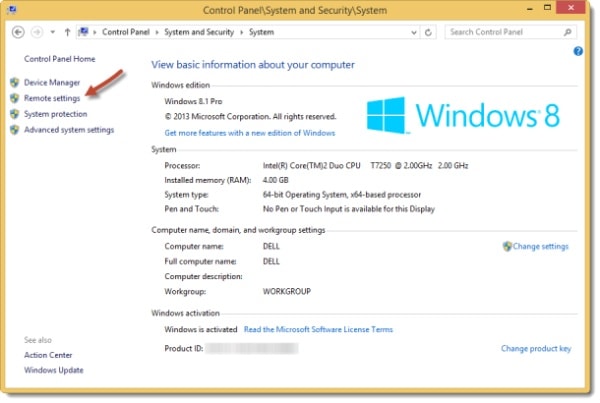Click the 64-bit Operating System value

click(342, 195)
